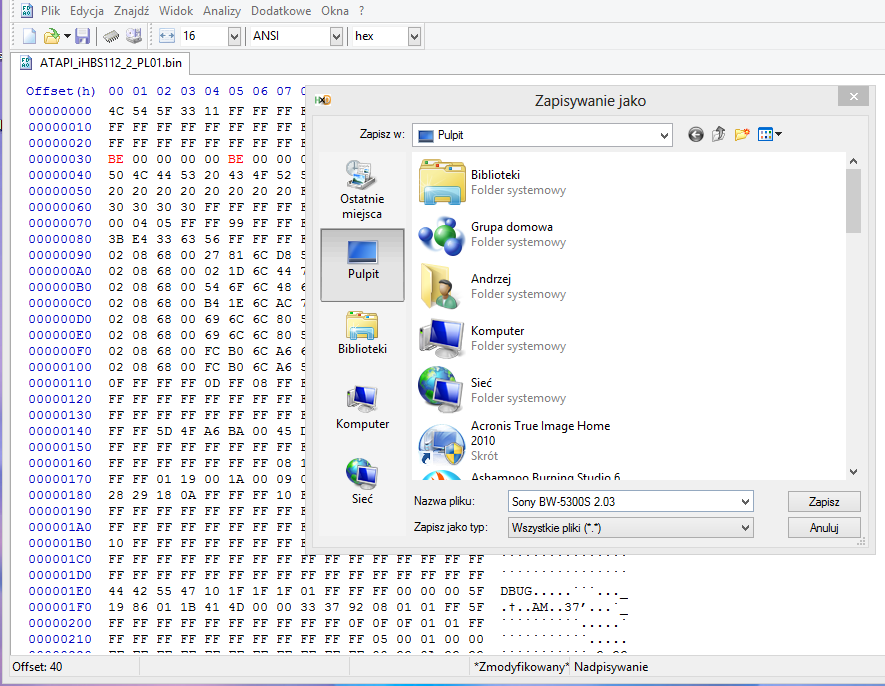Click the Offset(h) column header
The height and width of the screenshot is (686, 885).
(60, 91)
